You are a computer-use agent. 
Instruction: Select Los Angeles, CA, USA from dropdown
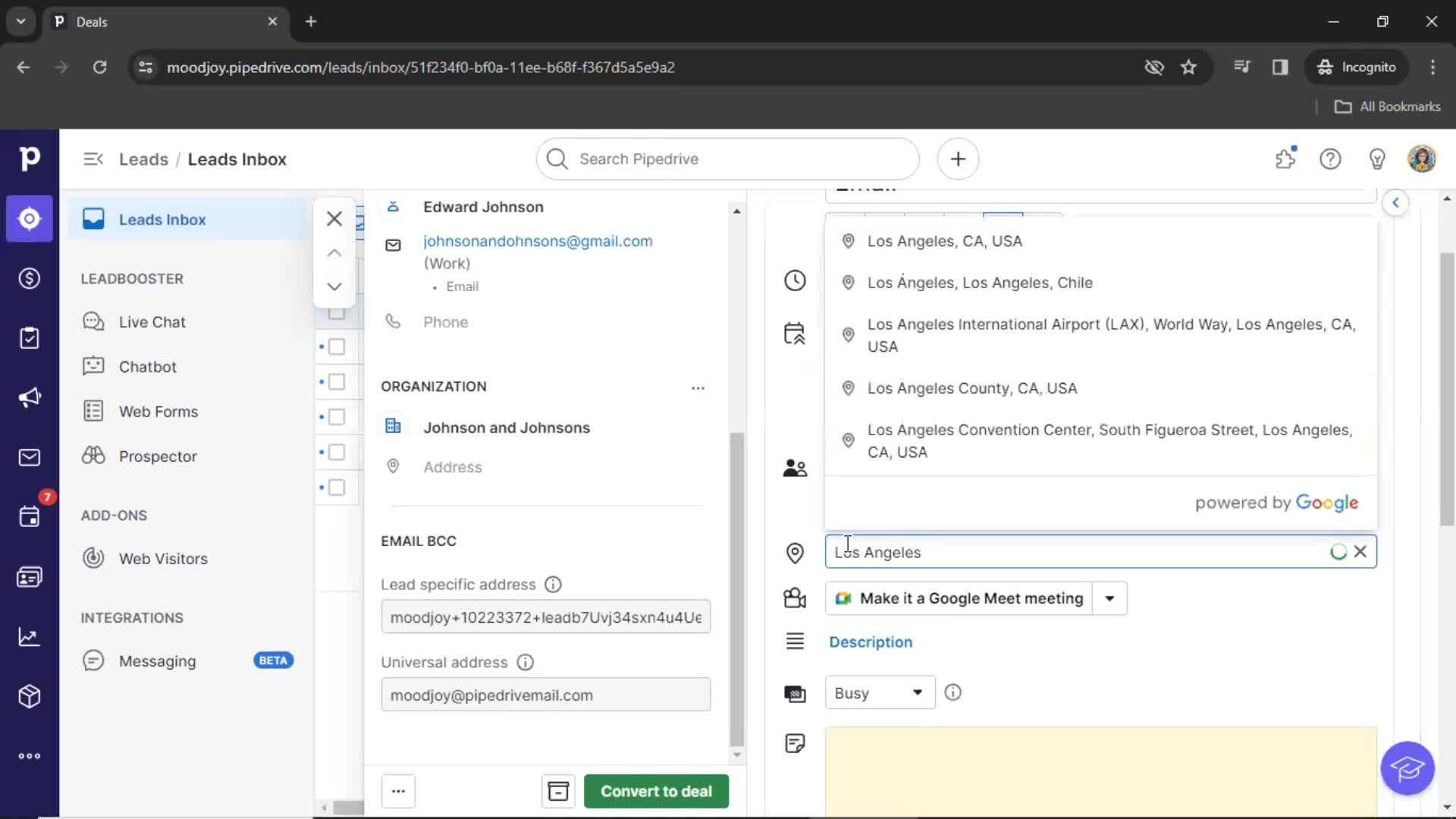[944, 241]
